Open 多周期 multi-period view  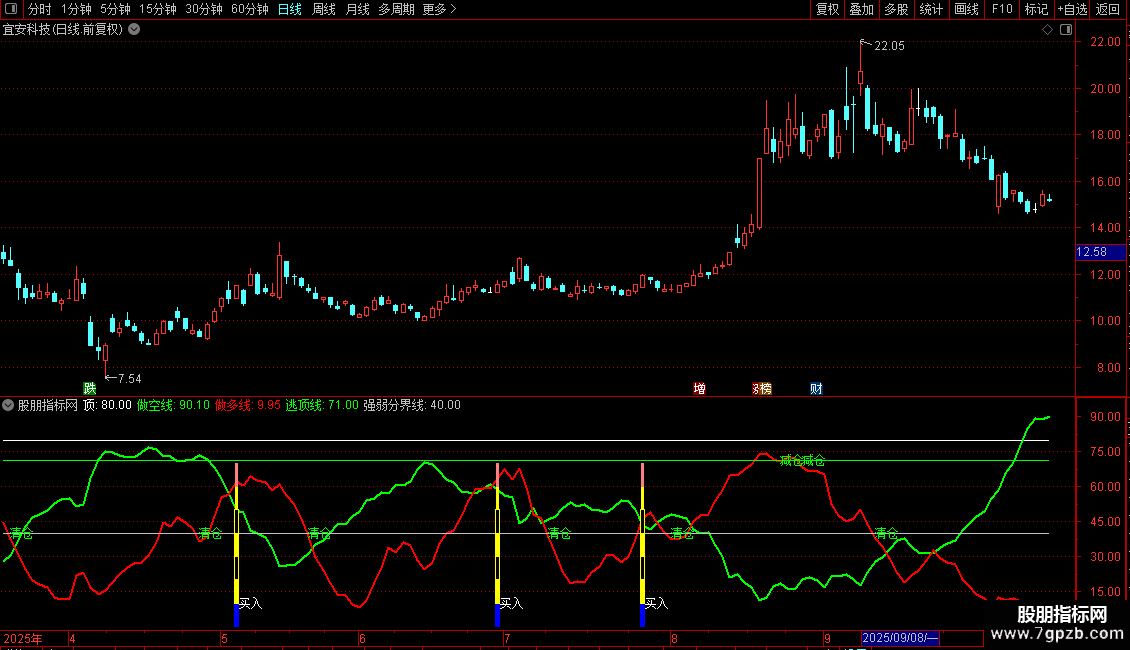click(x=396, y=9)
